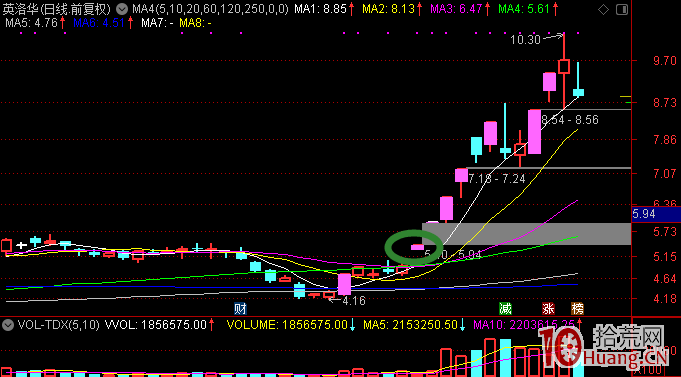Viewport: 681px width, 377px height.
Task: Click the 榜 leaderboard marker
Action: (577, 309)
